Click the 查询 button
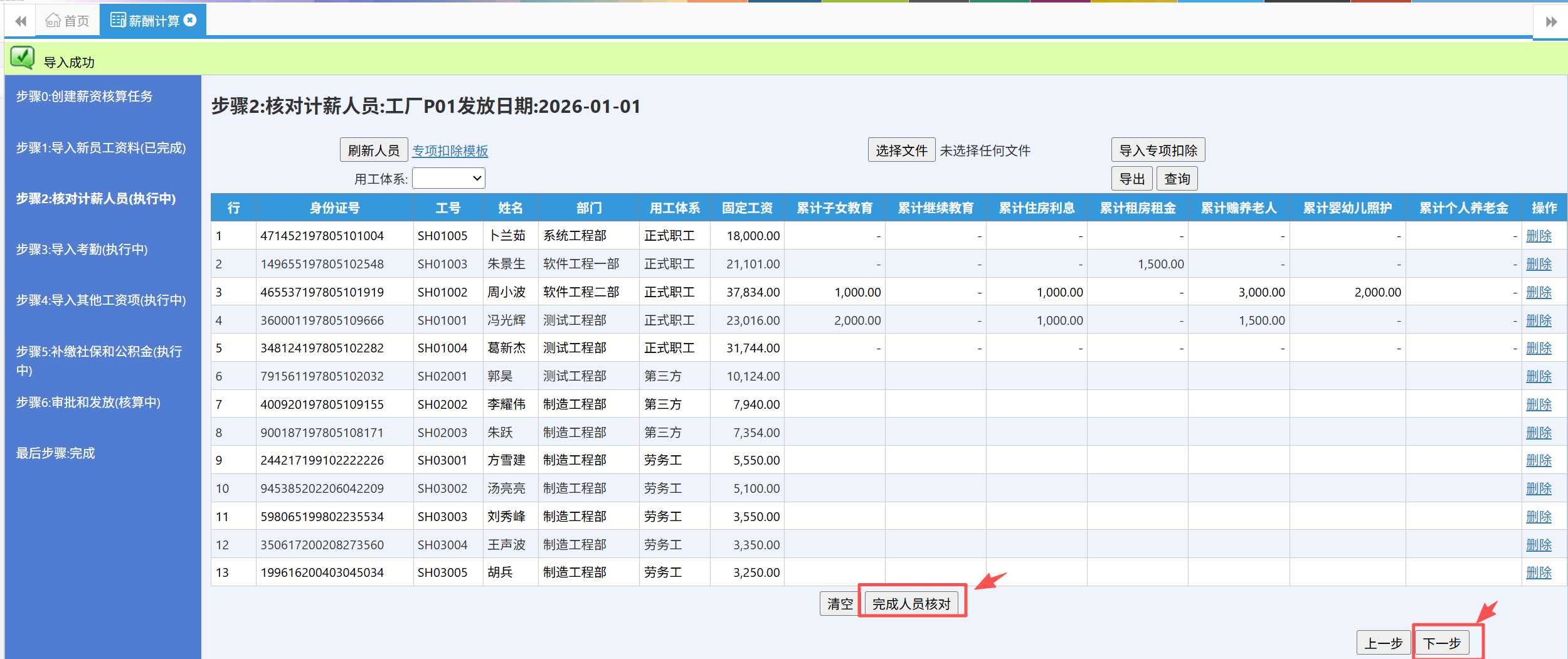Image resolution: width=1568 pixels, height=659 pixels. click(x=1177, y=179)
